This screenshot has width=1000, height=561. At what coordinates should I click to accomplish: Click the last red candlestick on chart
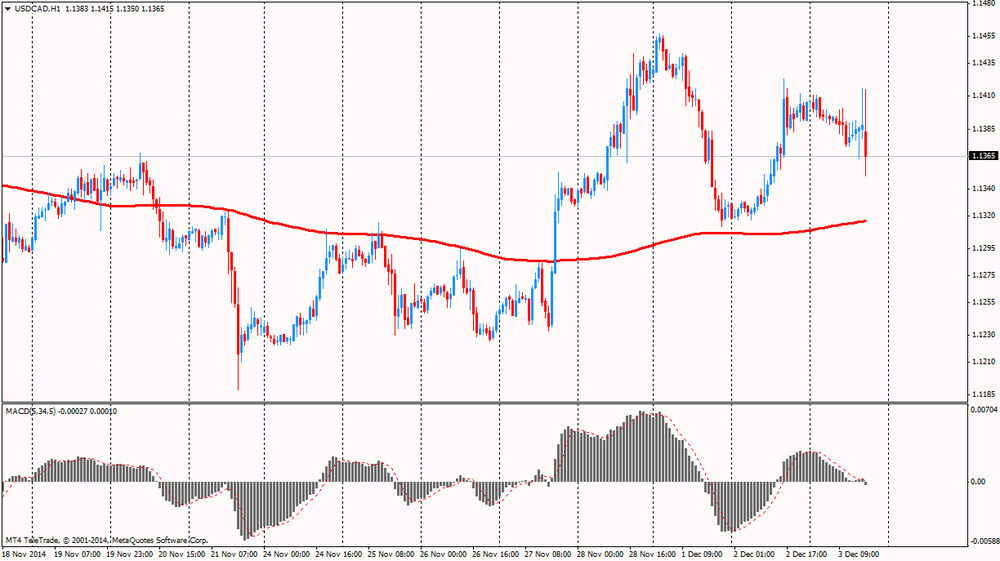865,143
